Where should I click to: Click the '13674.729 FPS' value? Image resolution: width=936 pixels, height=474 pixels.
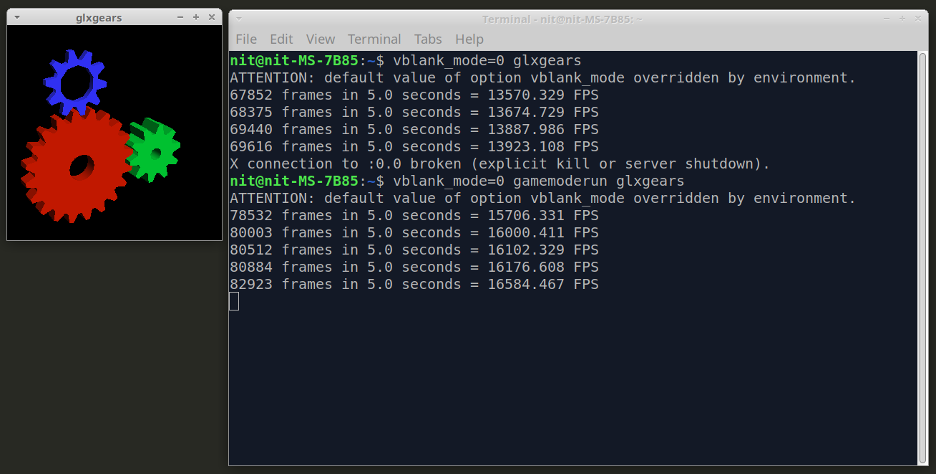point(543,112)
